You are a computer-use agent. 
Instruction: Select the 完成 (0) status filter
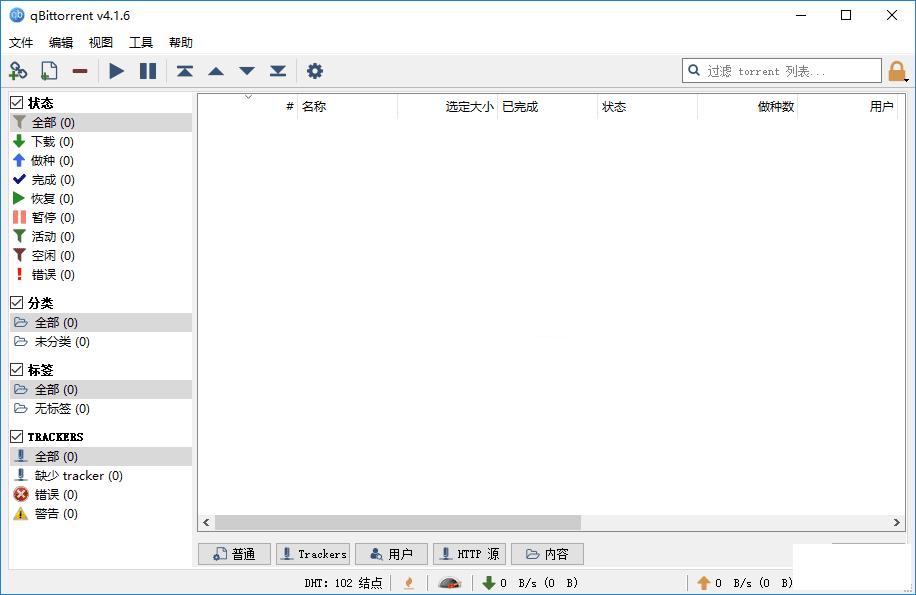click(100, 180)
